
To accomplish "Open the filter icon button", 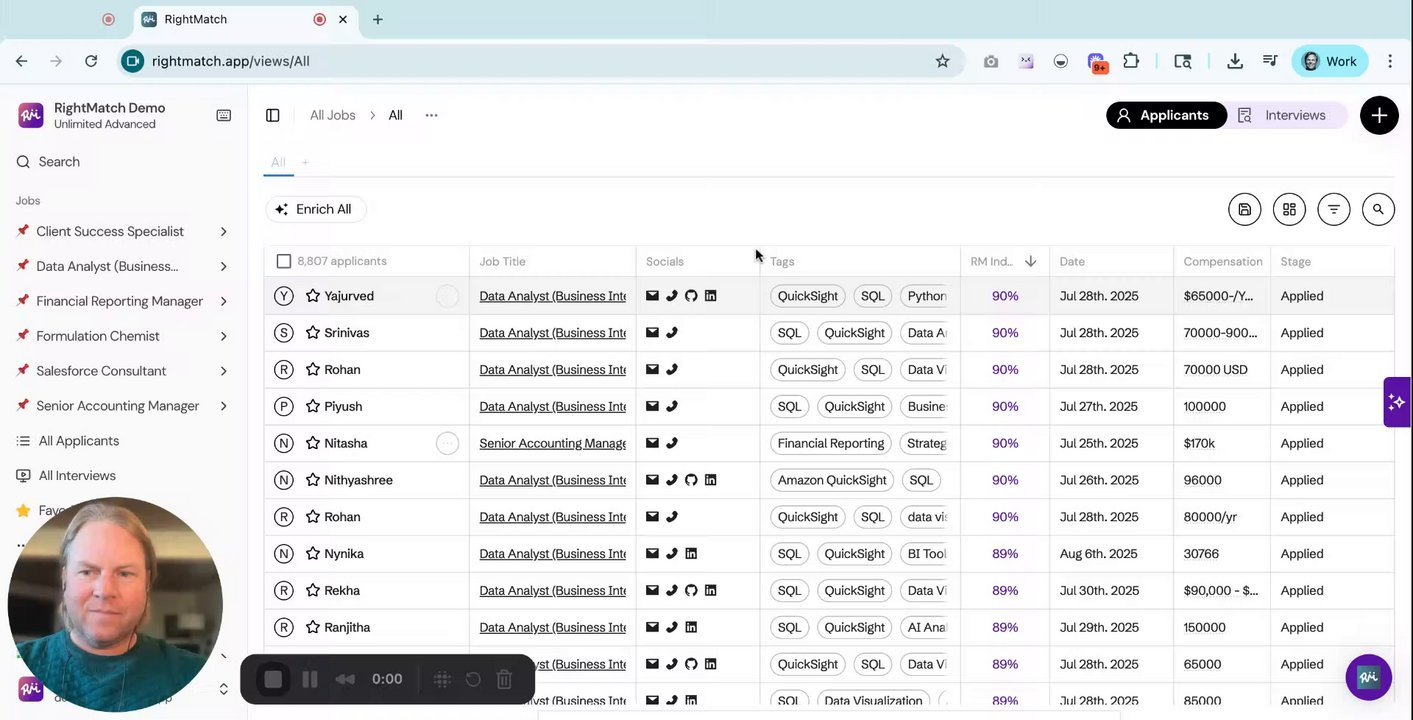I will (x=1334, y=209).
